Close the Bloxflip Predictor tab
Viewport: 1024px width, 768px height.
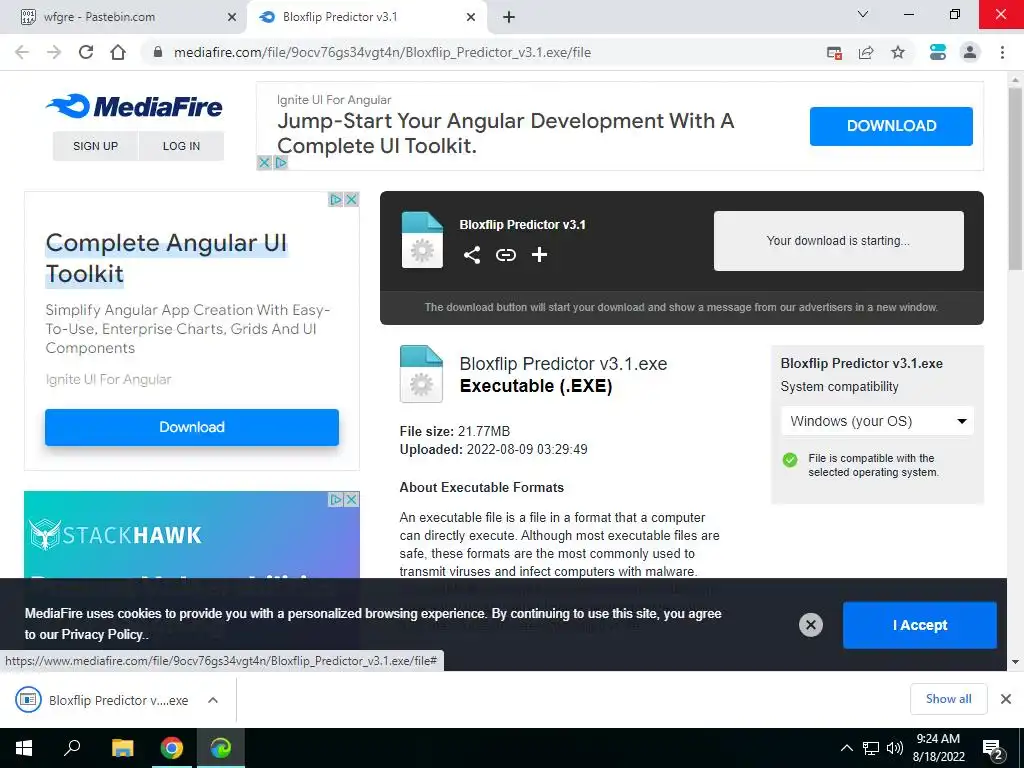click(x=471, y=18)
